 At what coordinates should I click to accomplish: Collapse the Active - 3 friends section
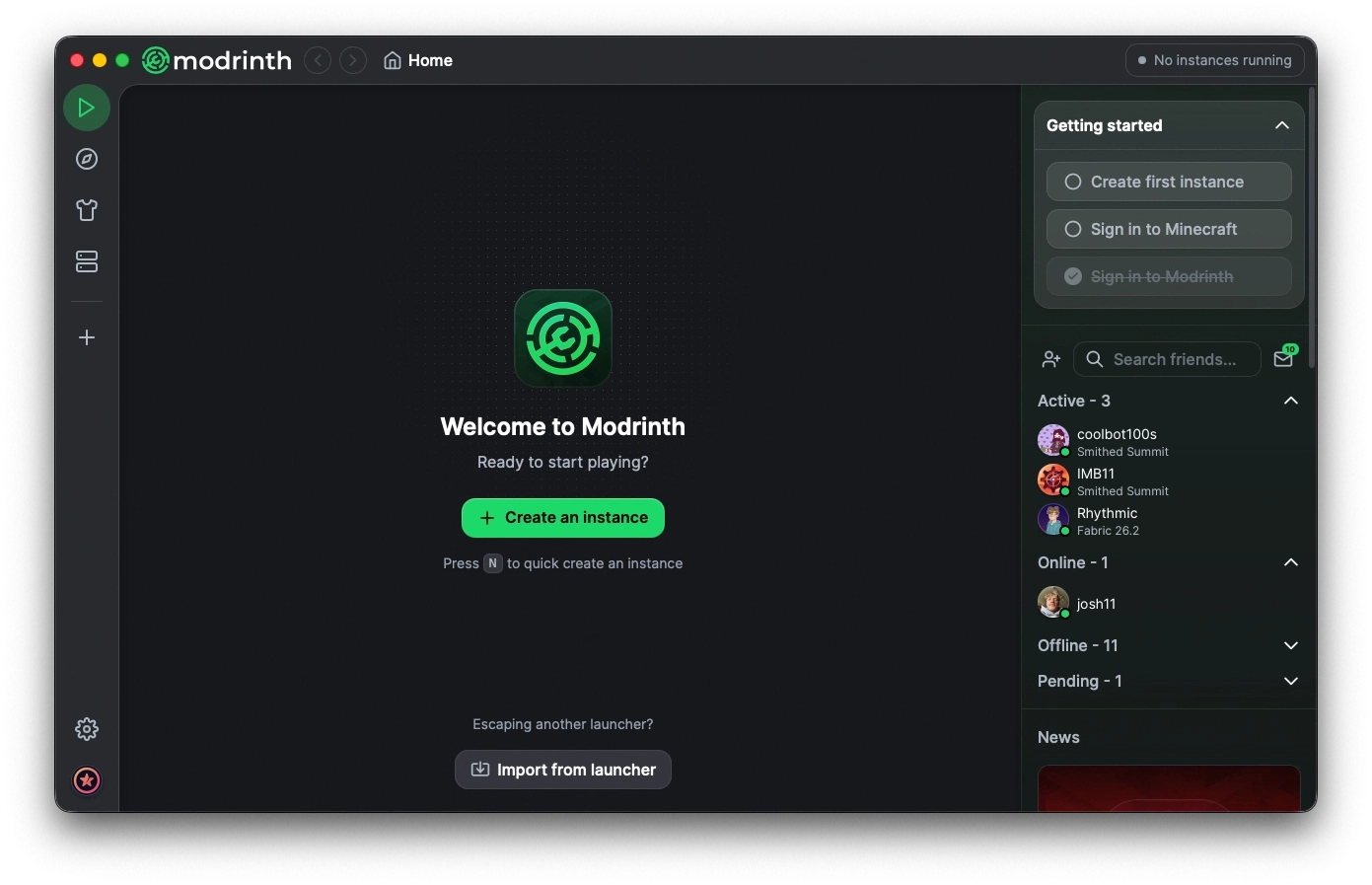click(x=1291, y=401)
